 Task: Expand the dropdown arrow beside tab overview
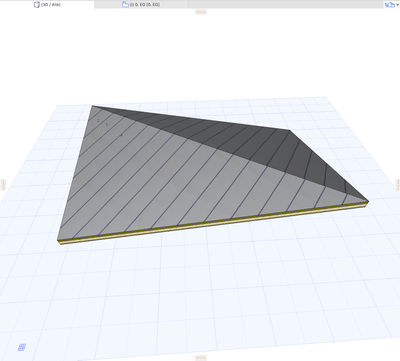[x=397, y=5]
